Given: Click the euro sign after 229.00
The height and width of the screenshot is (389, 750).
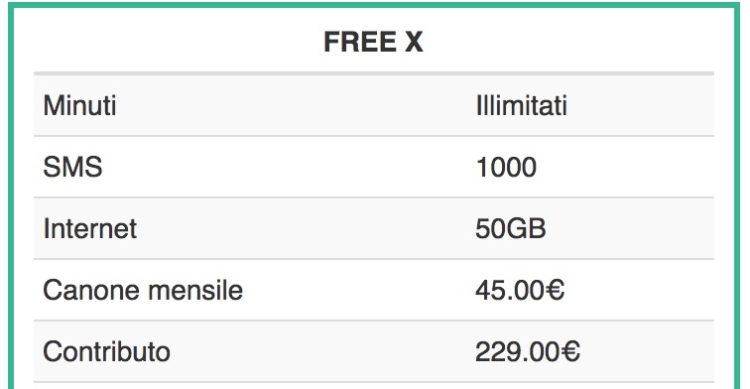Looking at the screenshot, I should click(571, 352).
